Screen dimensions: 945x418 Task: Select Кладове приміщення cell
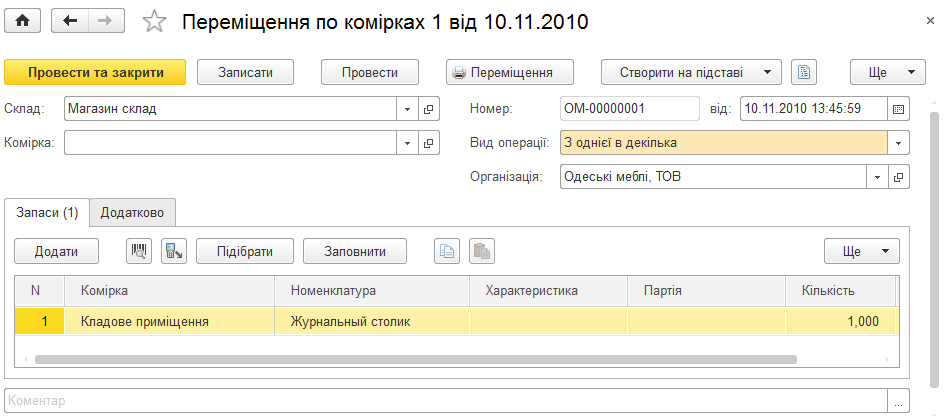(x=169, y=322)
